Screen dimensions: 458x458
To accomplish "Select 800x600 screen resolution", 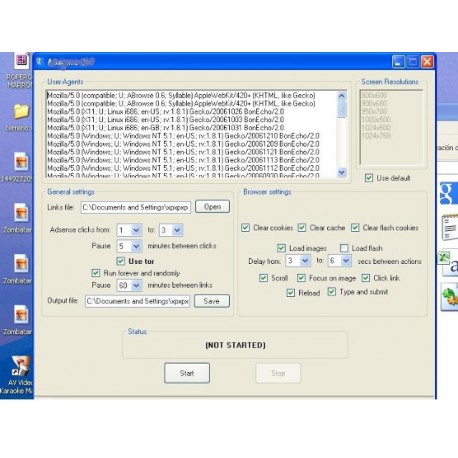I will pyautogui.click(x=374, y=95).
